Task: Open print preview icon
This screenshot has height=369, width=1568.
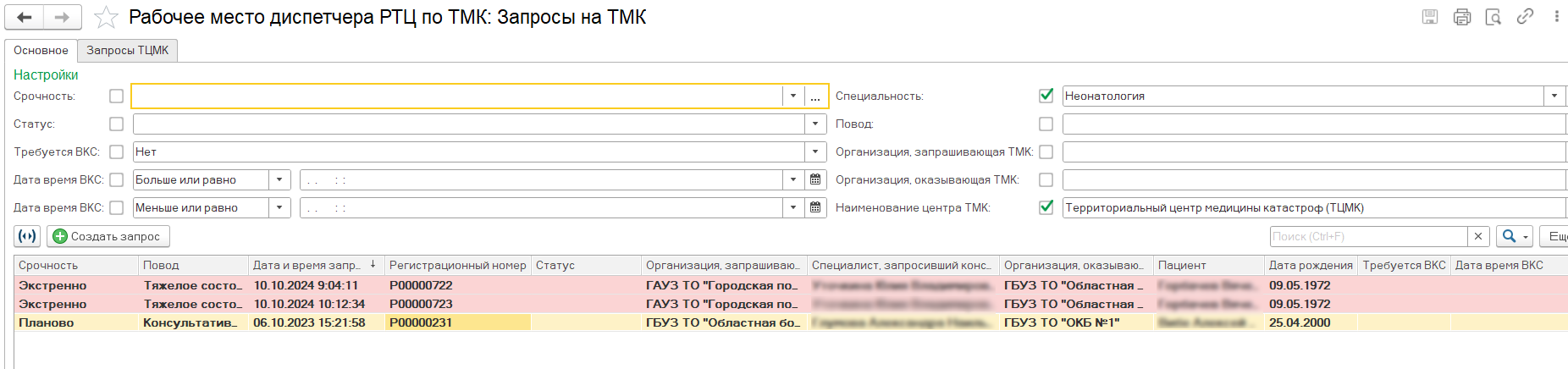Action: coord(1493,17)
